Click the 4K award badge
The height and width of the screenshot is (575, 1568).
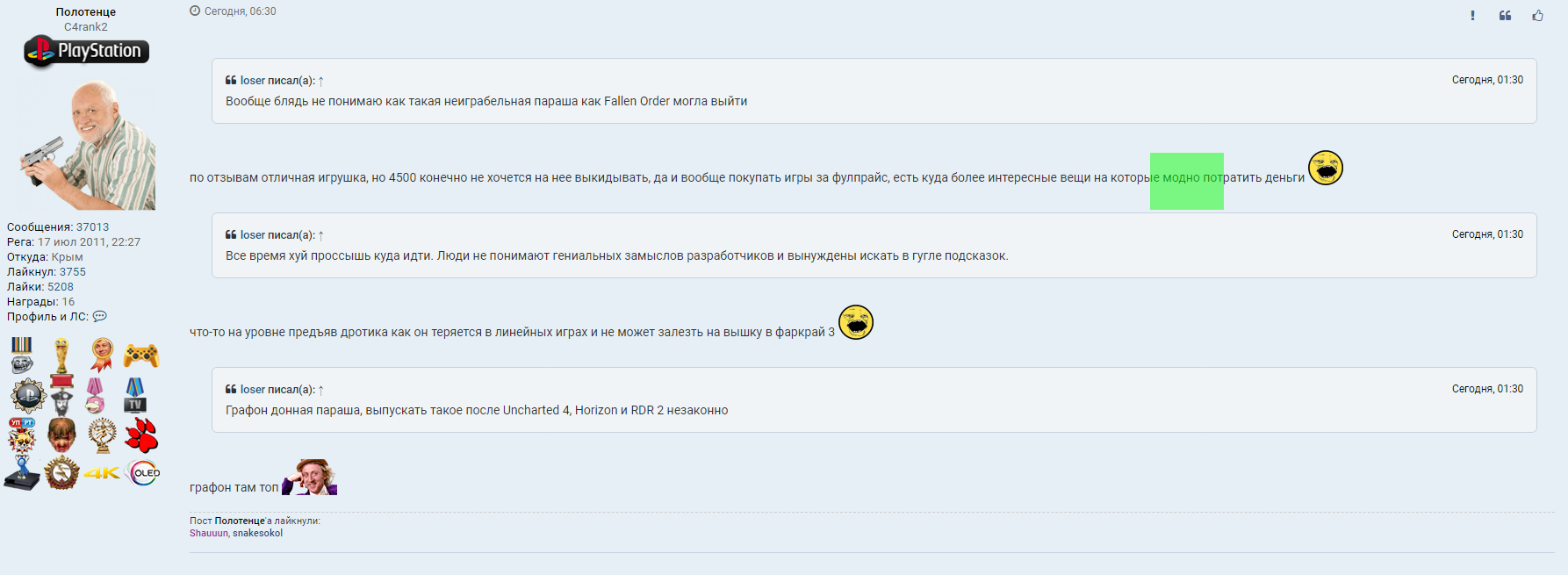coord(102,473)
